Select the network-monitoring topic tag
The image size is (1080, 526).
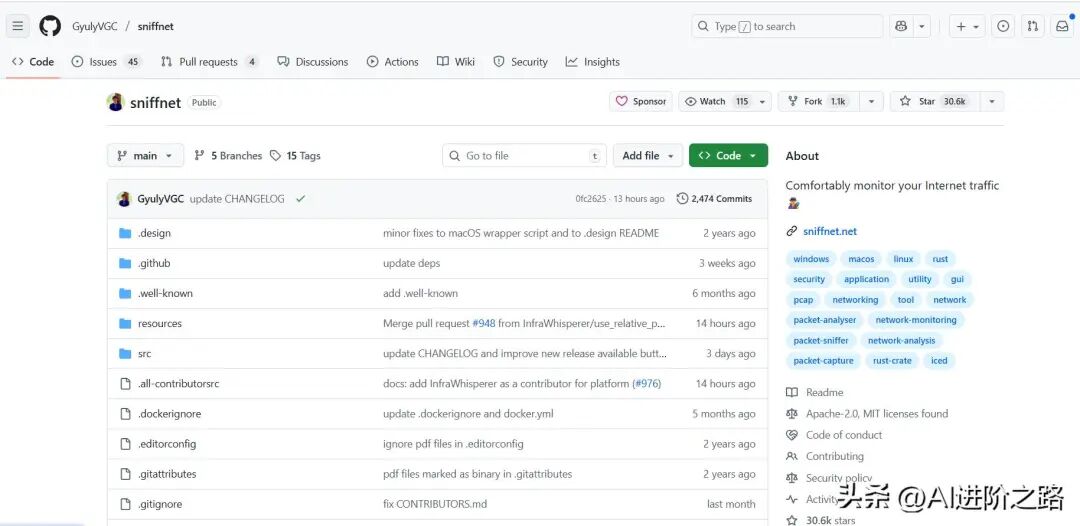pos(915,320)
